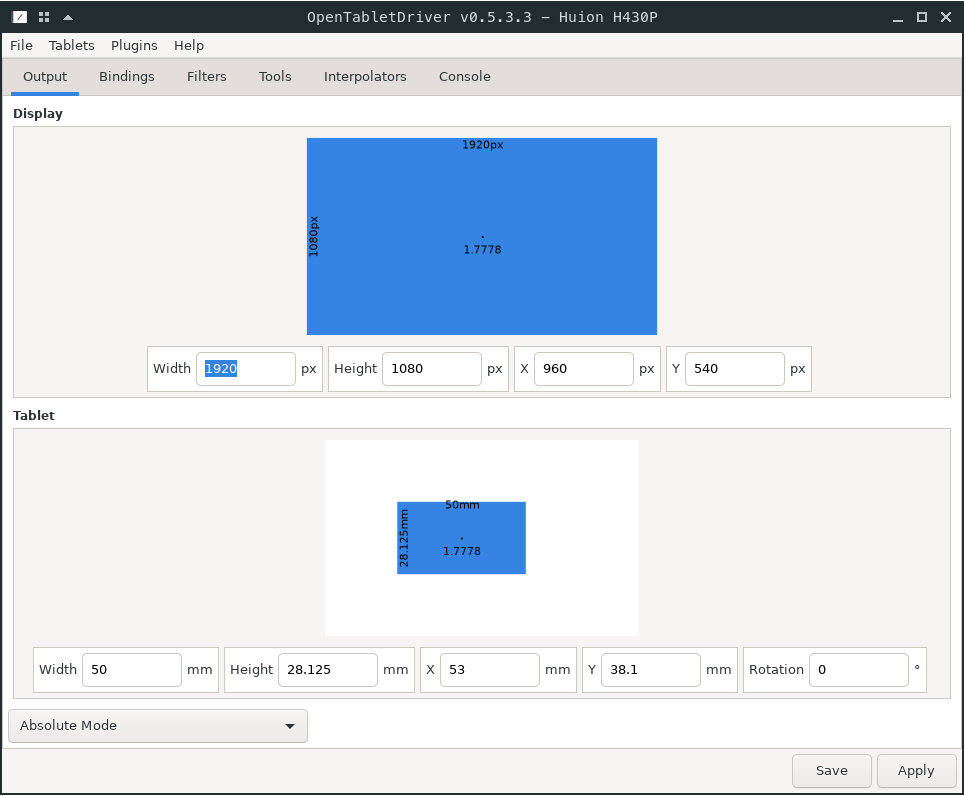The image size is (964, 796).
Task: Close the OpenTabletDriver window
Action: (x=946, y=17)
